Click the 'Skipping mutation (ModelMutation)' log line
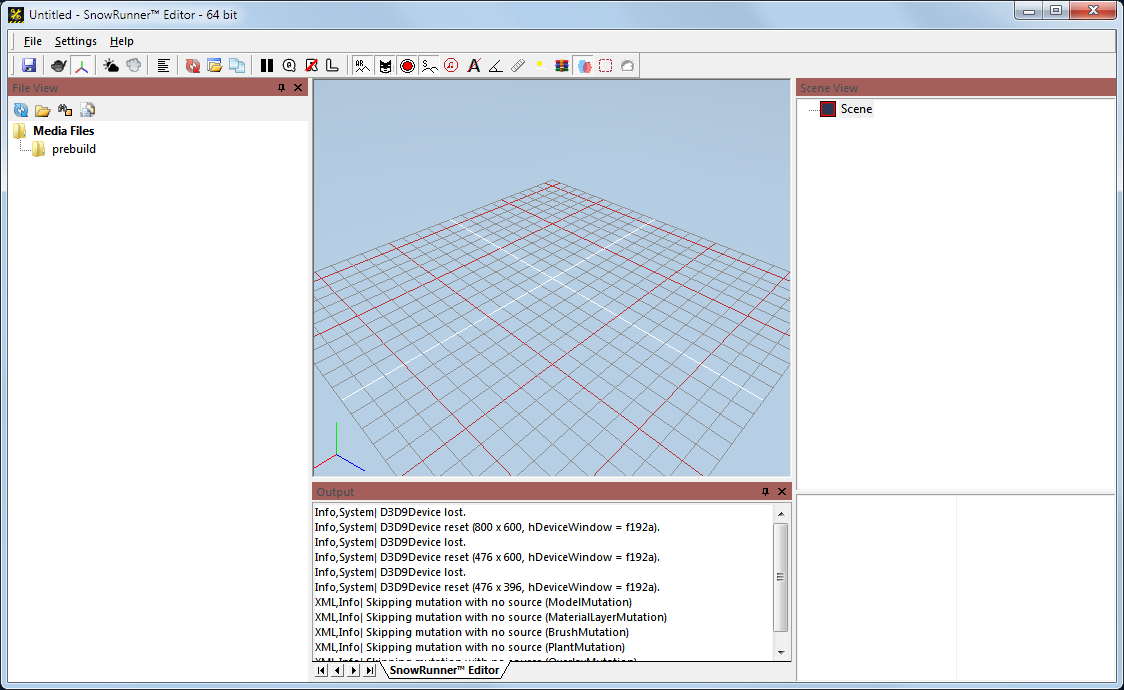Screen dimensions: 1124x690 [x=473, y=603]
